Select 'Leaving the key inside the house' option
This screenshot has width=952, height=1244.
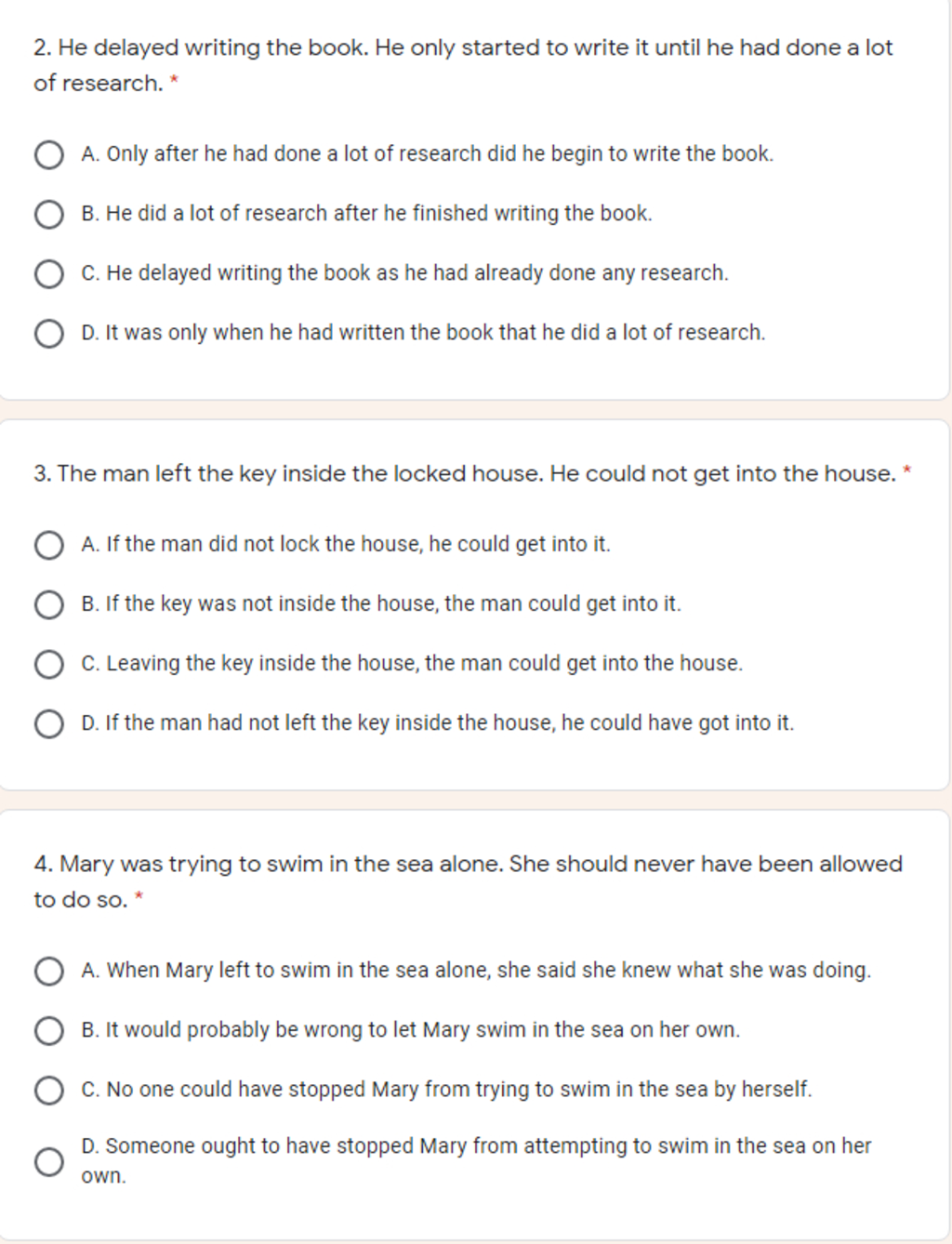(x=49, y=664)
